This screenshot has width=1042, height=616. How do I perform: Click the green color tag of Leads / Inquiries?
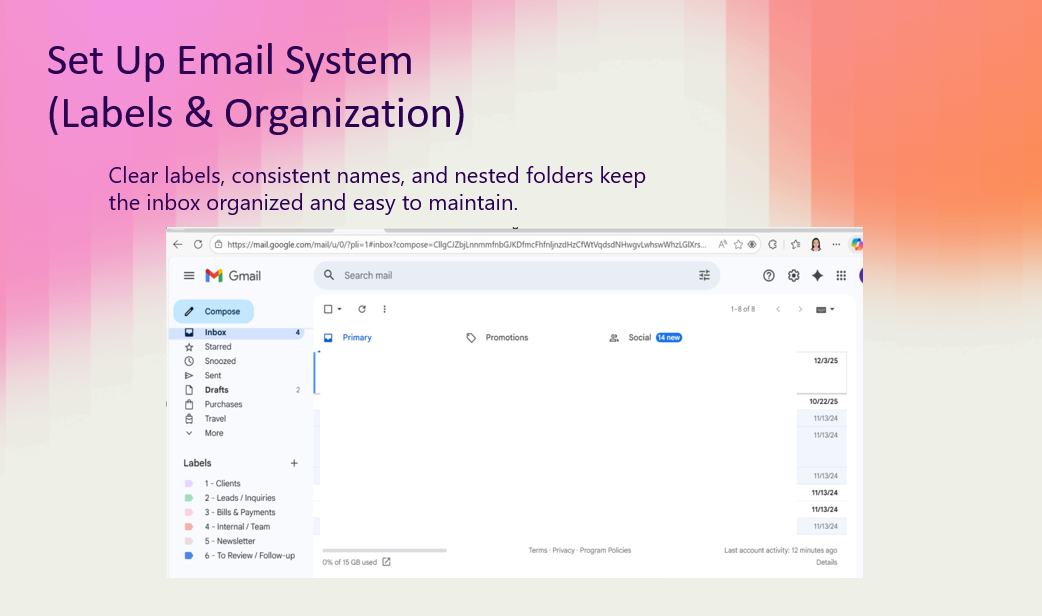tap(189, 498)
